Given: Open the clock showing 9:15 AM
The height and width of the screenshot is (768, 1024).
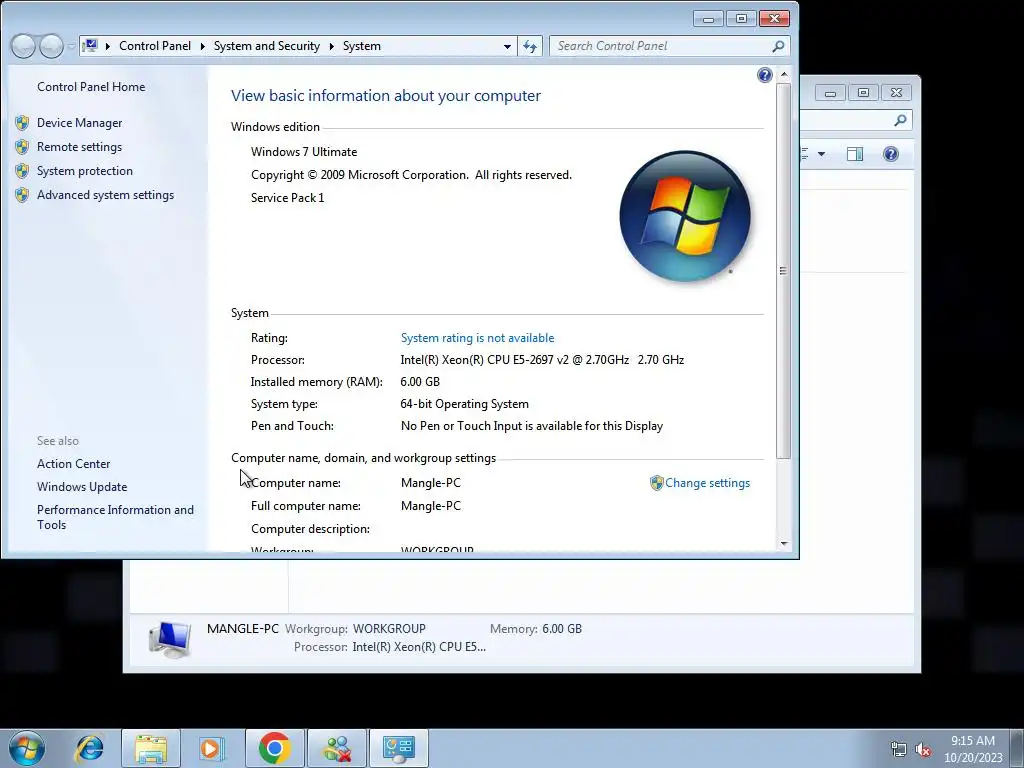Looking at the screenshot, I should click(973, 749).
